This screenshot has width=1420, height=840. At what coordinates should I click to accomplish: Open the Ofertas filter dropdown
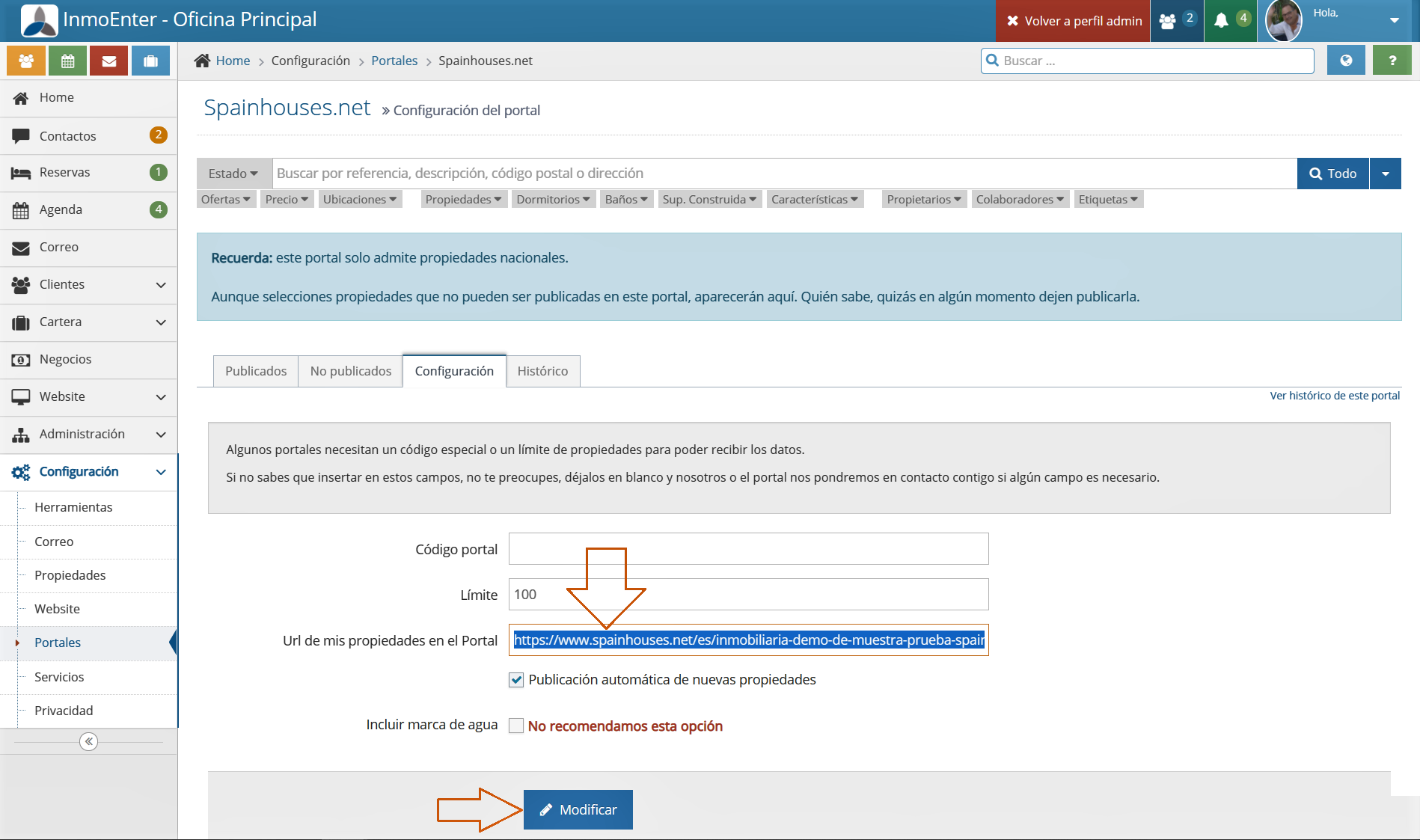pos(226,200)
